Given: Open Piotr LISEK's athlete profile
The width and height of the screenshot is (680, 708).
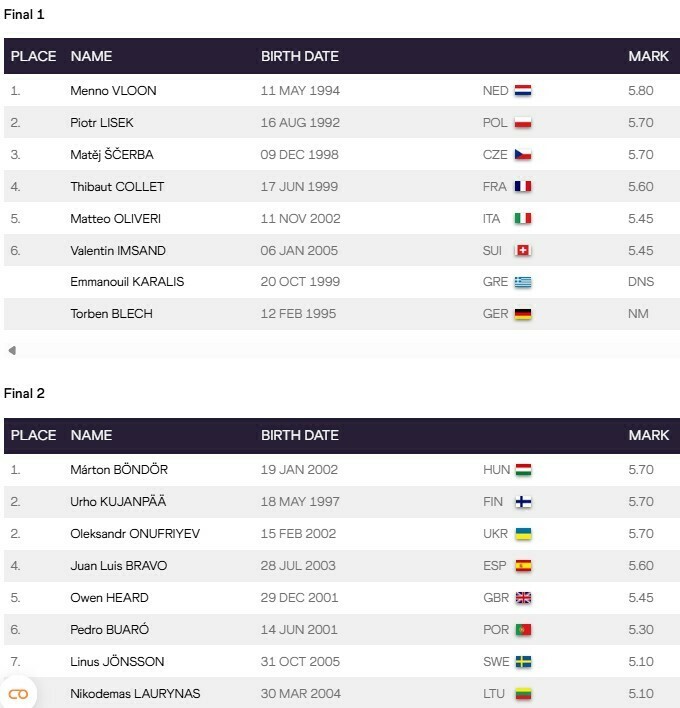Looking at the screenshot, I should (101, 123).
